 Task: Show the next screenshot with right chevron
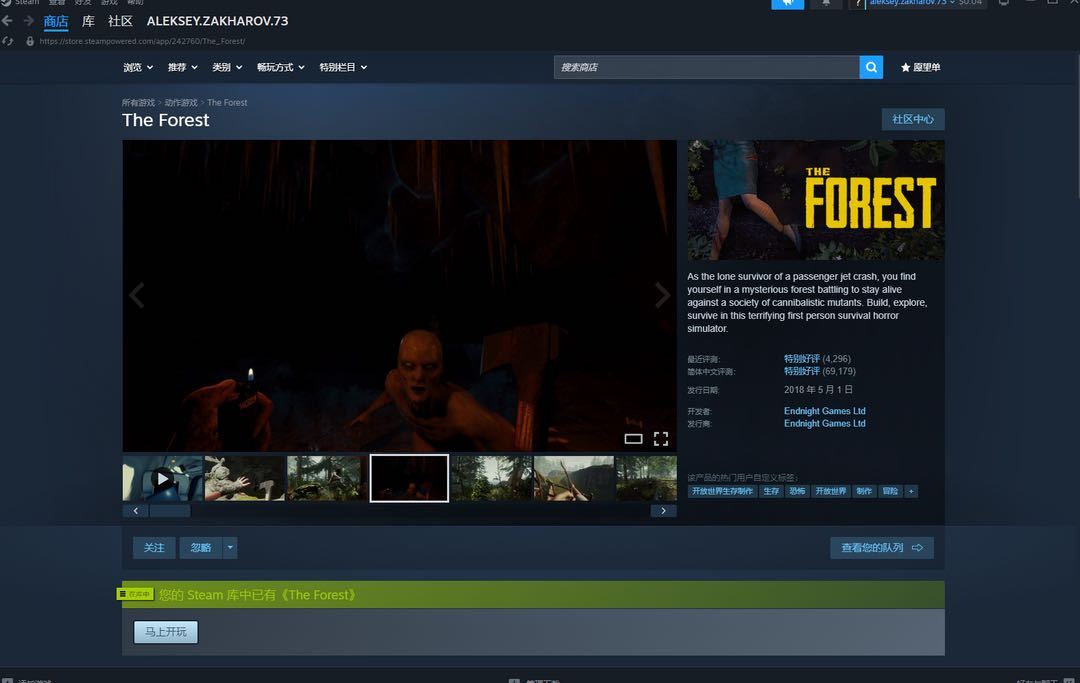(x=661, y=295)
